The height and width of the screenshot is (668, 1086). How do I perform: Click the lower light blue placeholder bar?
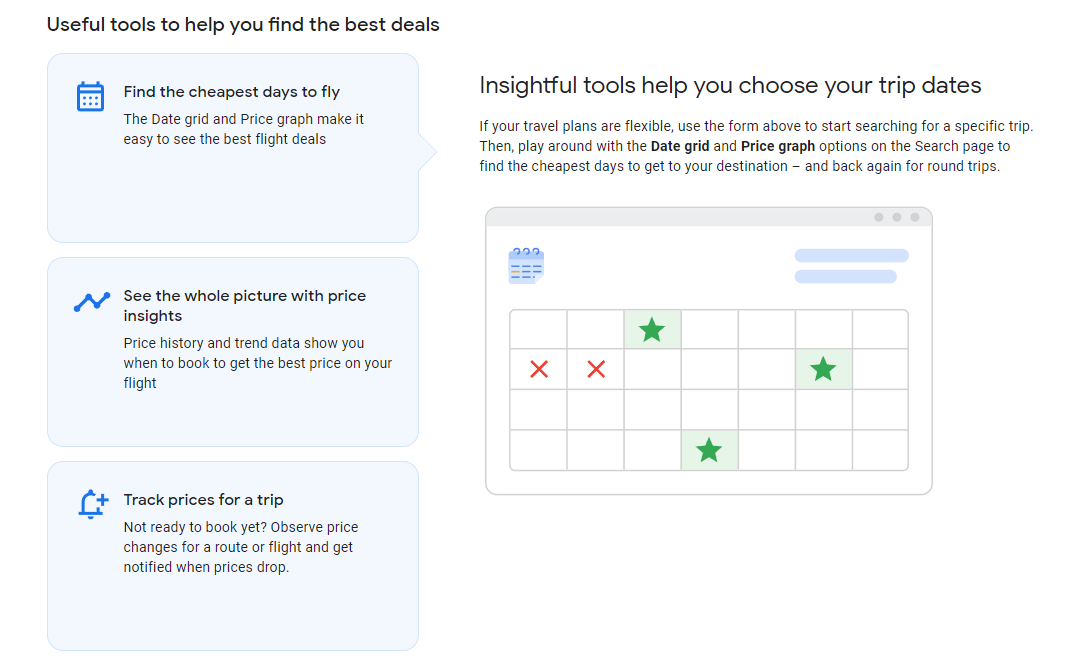846,276
